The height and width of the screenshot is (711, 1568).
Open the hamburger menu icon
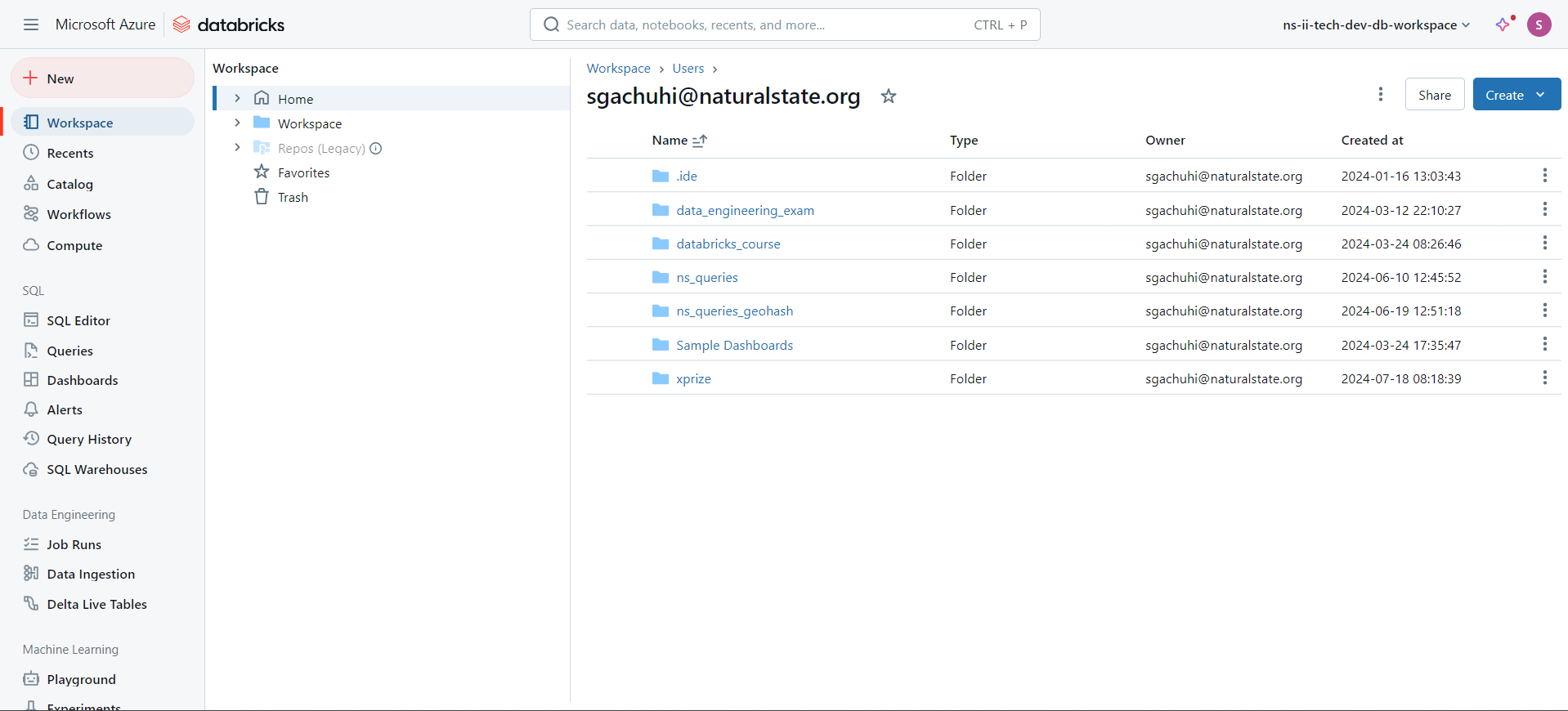click(x=31, y=25)
